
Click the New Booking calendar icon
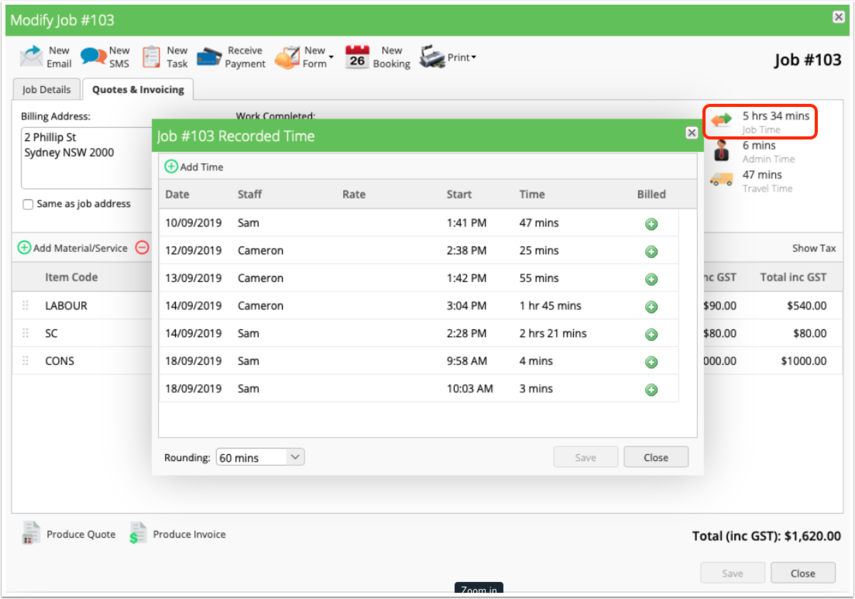coord(357,57)
